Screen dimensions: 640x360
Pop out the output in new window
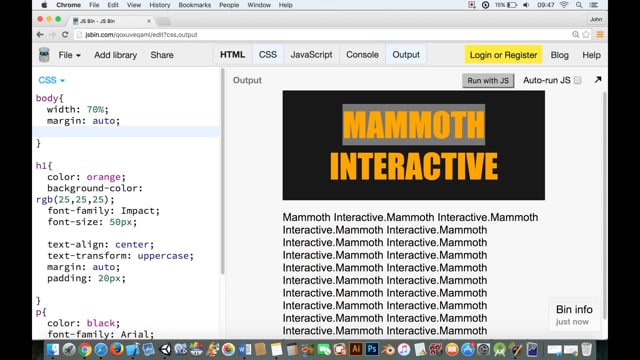click(x=598, y=80)
